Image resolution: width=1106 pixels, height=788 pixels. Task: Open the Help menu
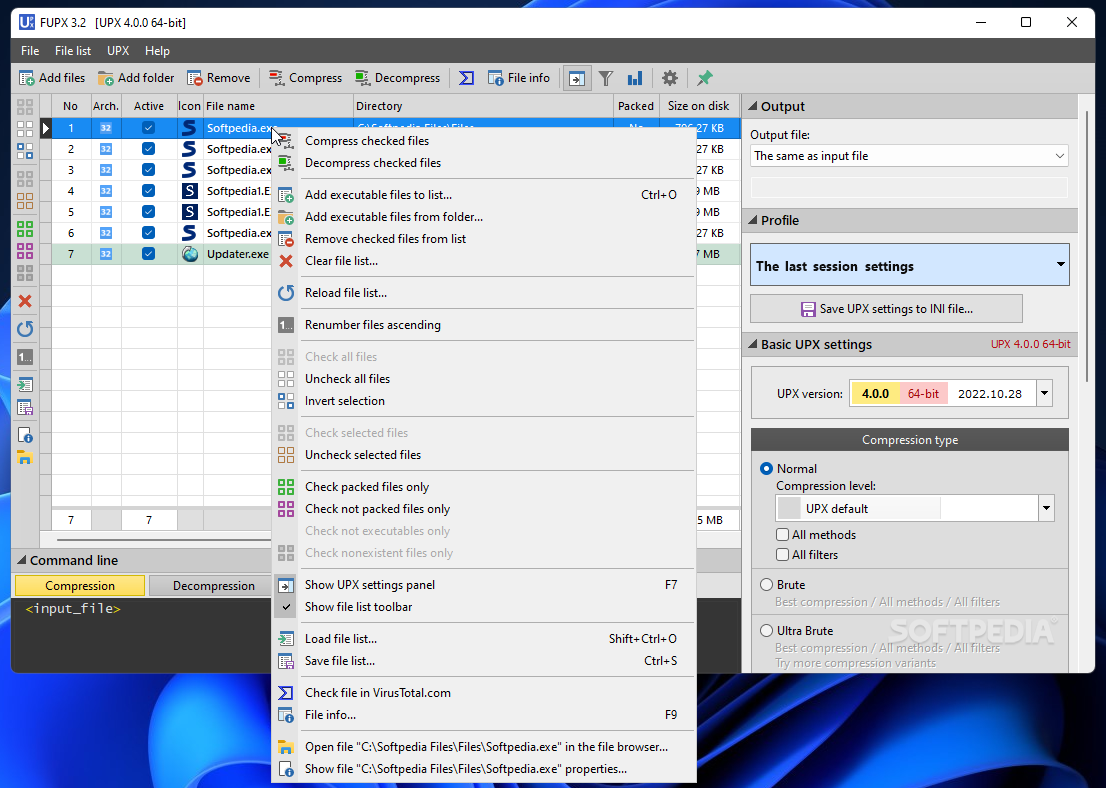click(157, 51)
